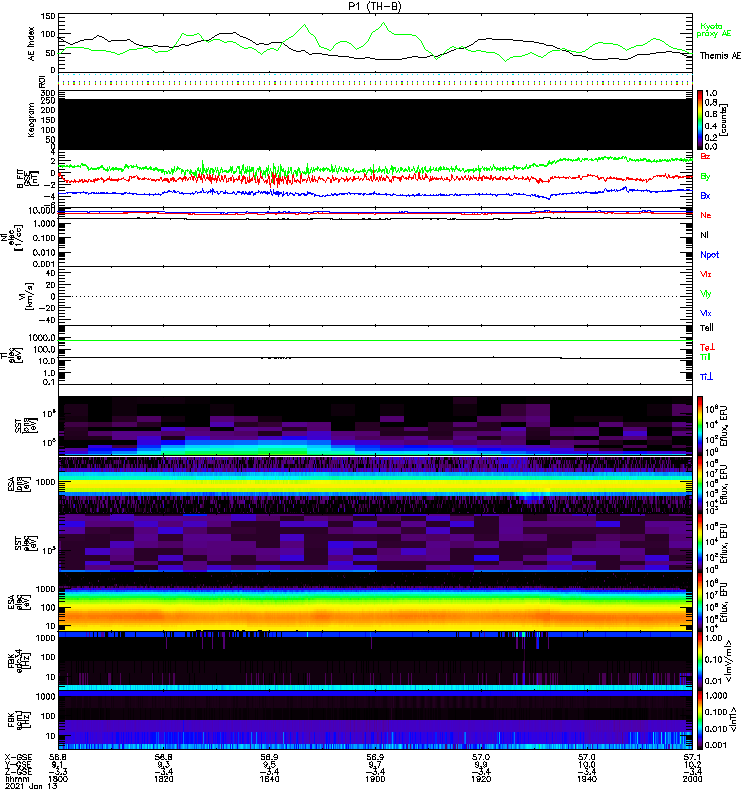Click the 1820 time tick label
The width and height of the screenshot is (750, 800).
pyautogui.click(x=164, y=779)
